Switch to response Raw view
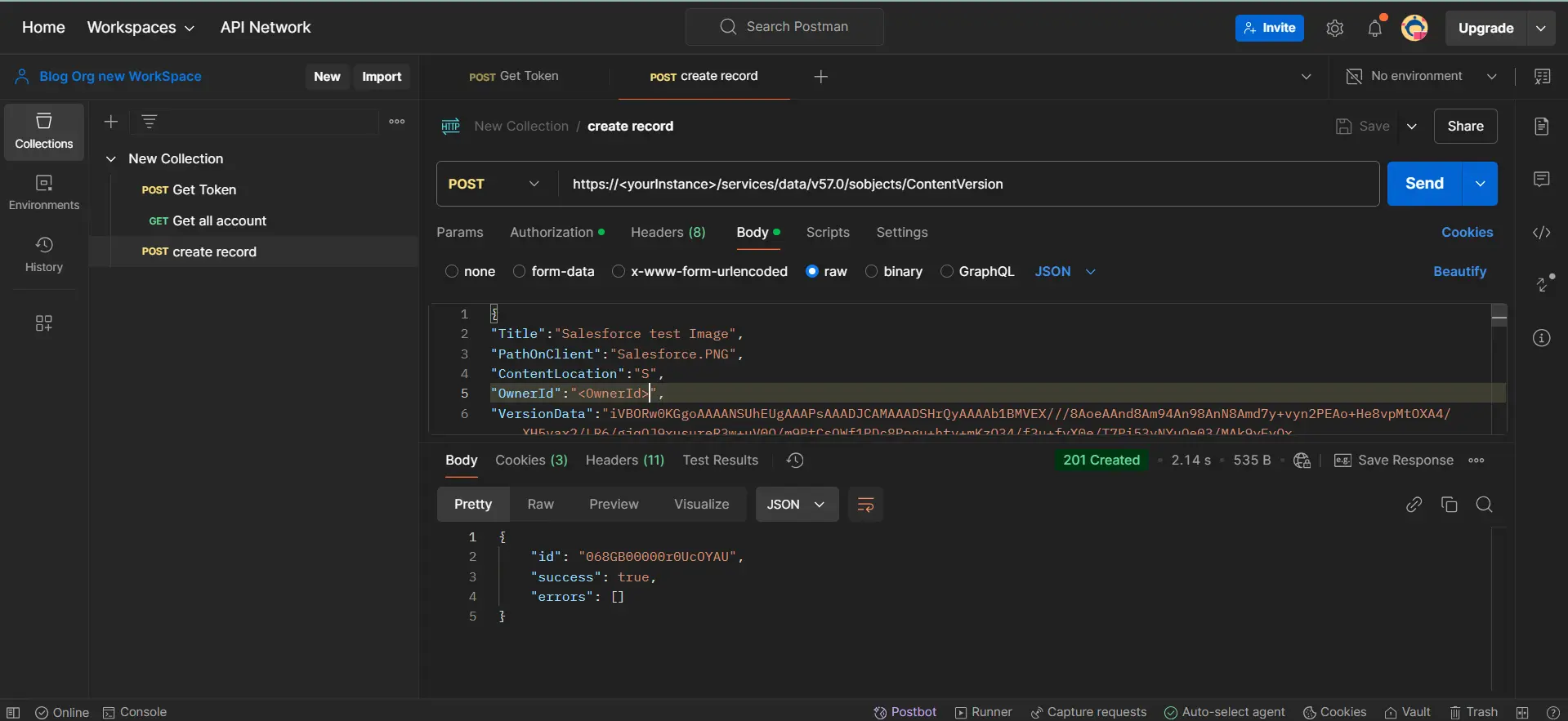The height and width of the screenshot is (721, 1568). click(x=541, y=505)
